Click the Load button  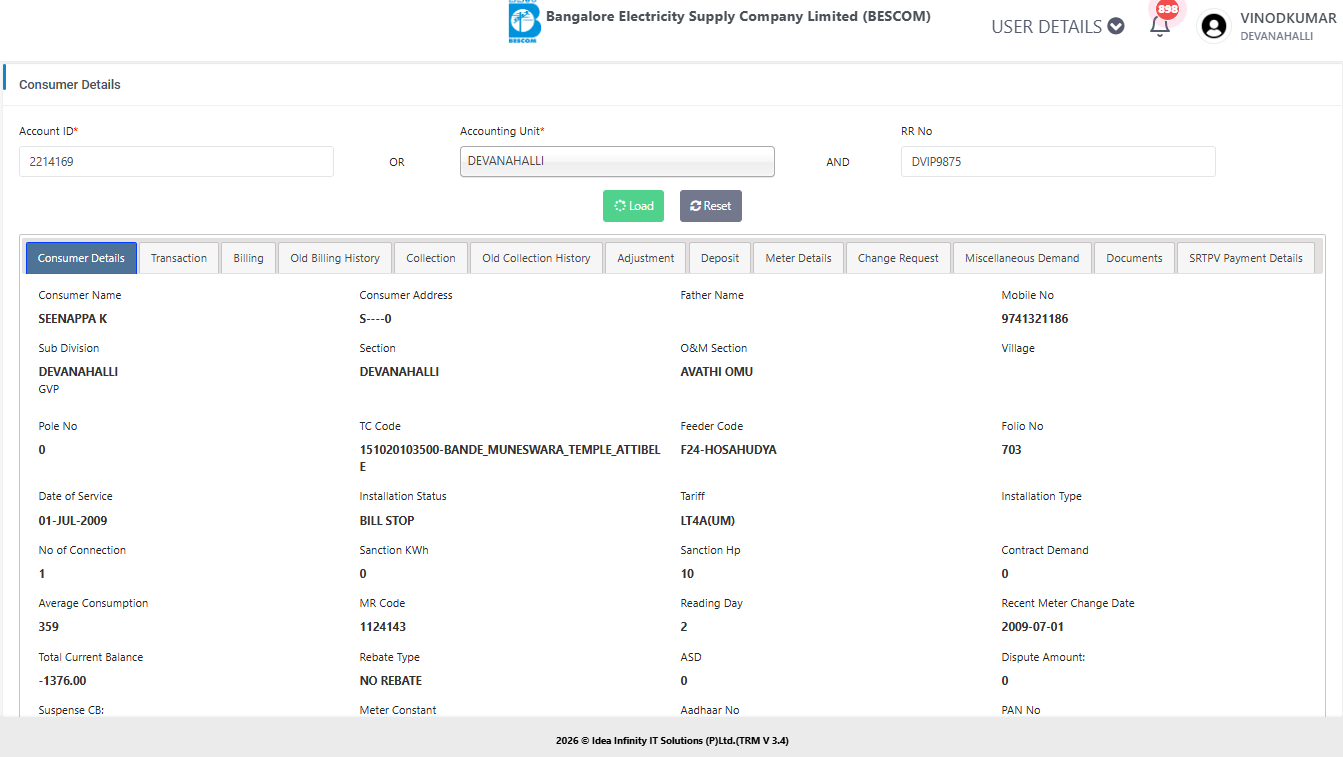pos(633,206)
